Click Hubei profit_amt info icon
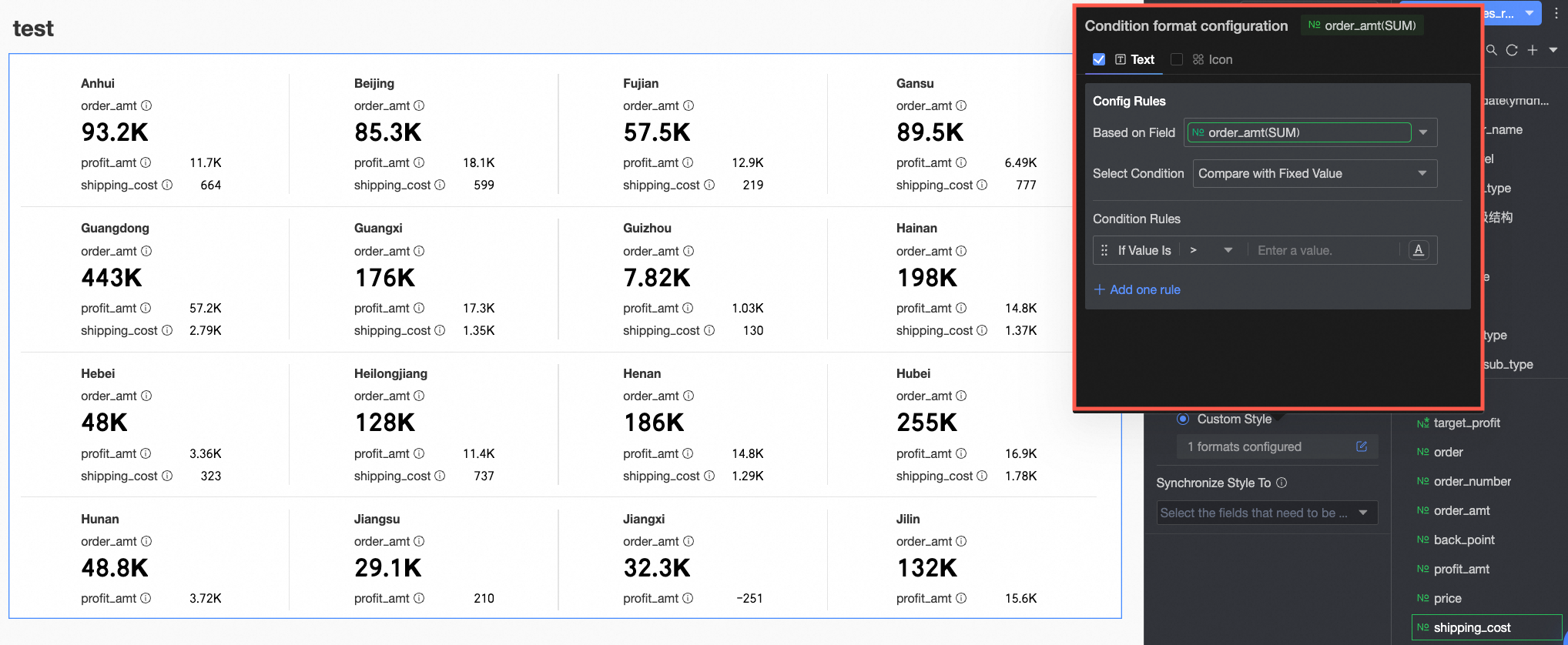1568x645 pixels. click(961, 453)
